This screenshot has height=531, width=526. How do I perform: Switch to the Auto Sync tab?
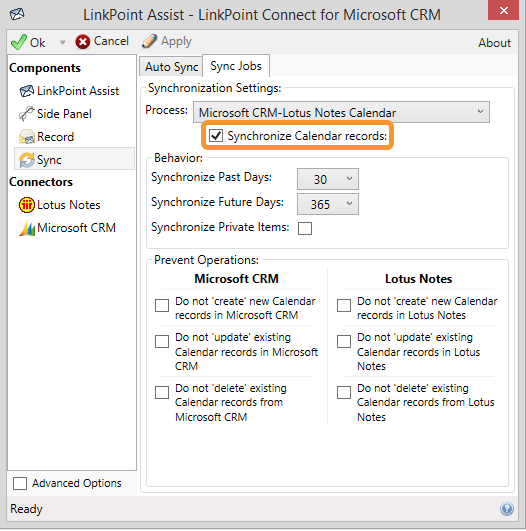pyautogui.click(x=171, y=66)
